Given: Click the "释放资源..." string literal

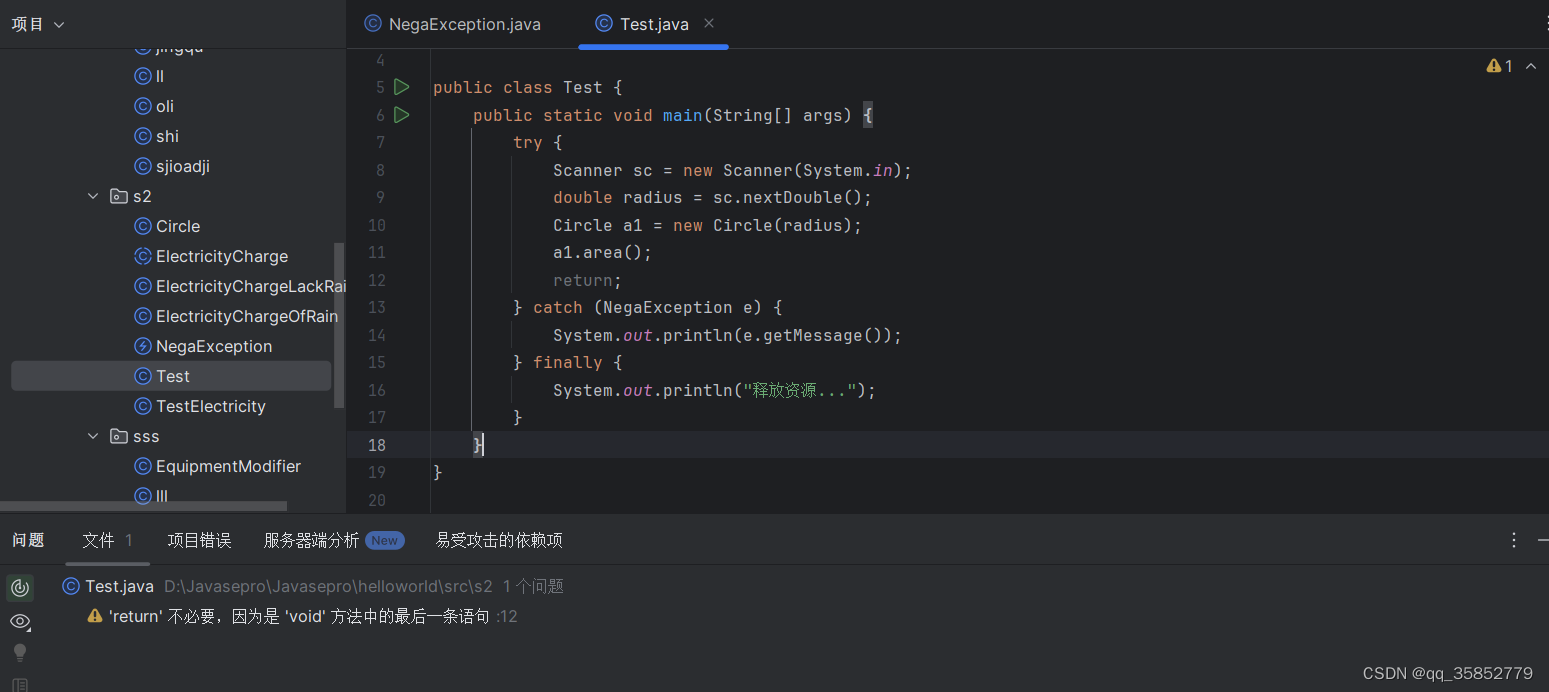Looking at the screenshot, I should click(799, 390).
